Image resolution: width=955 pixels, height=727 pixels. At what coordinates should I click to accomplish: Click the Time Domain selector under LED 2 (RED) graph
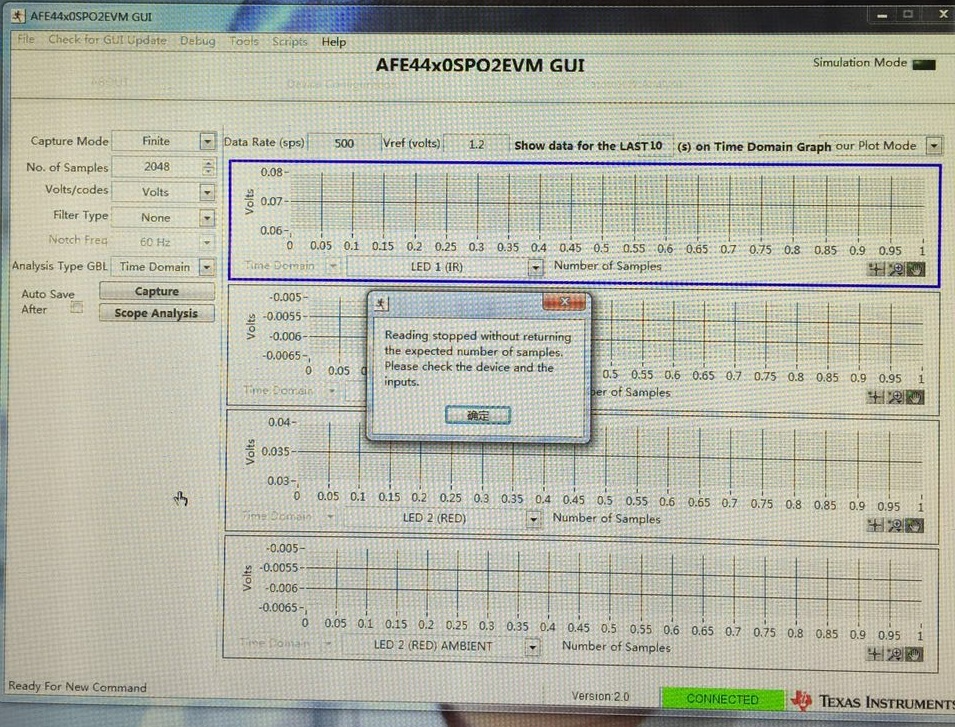click(x=289, y=516)
